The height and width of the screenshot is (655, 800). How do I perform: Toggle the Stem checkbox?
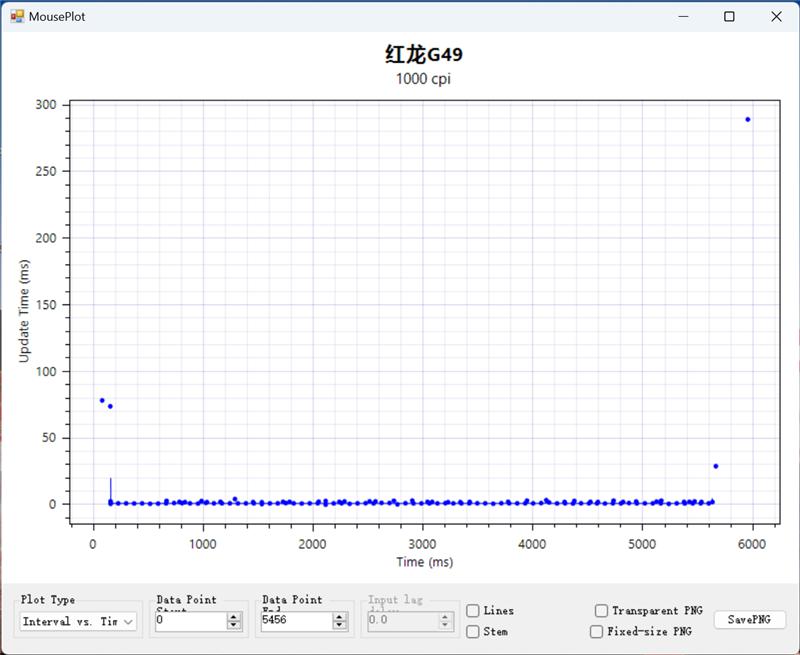pyautogui.click(x=473, y=632)
